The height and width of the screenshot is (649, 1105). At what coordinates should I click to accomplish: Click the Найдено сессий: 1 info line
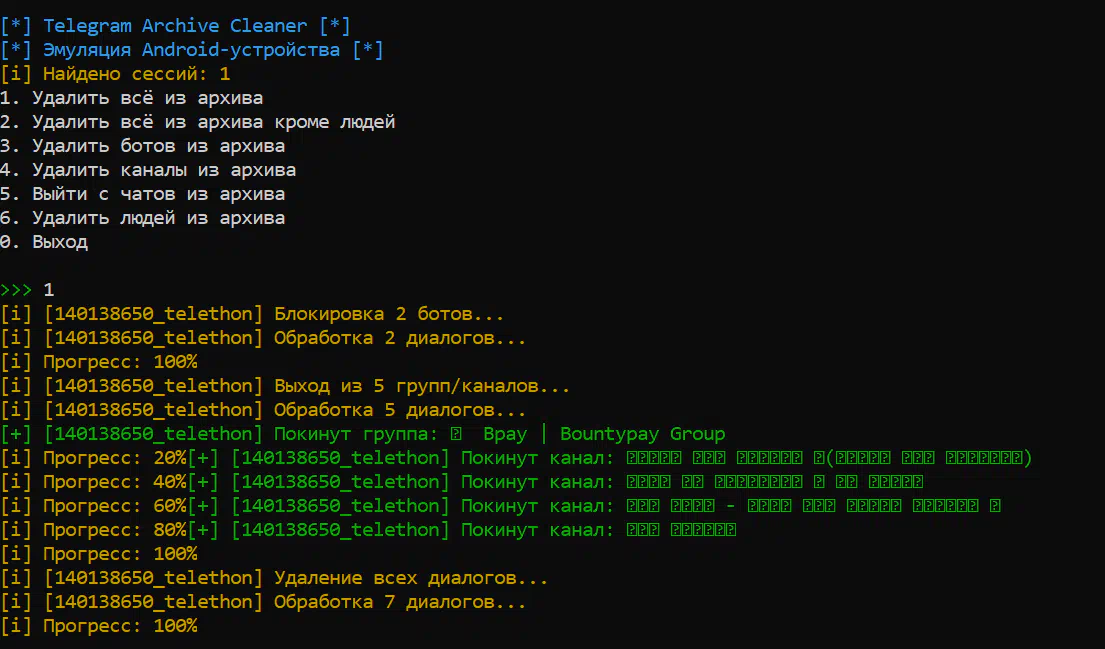115,74
